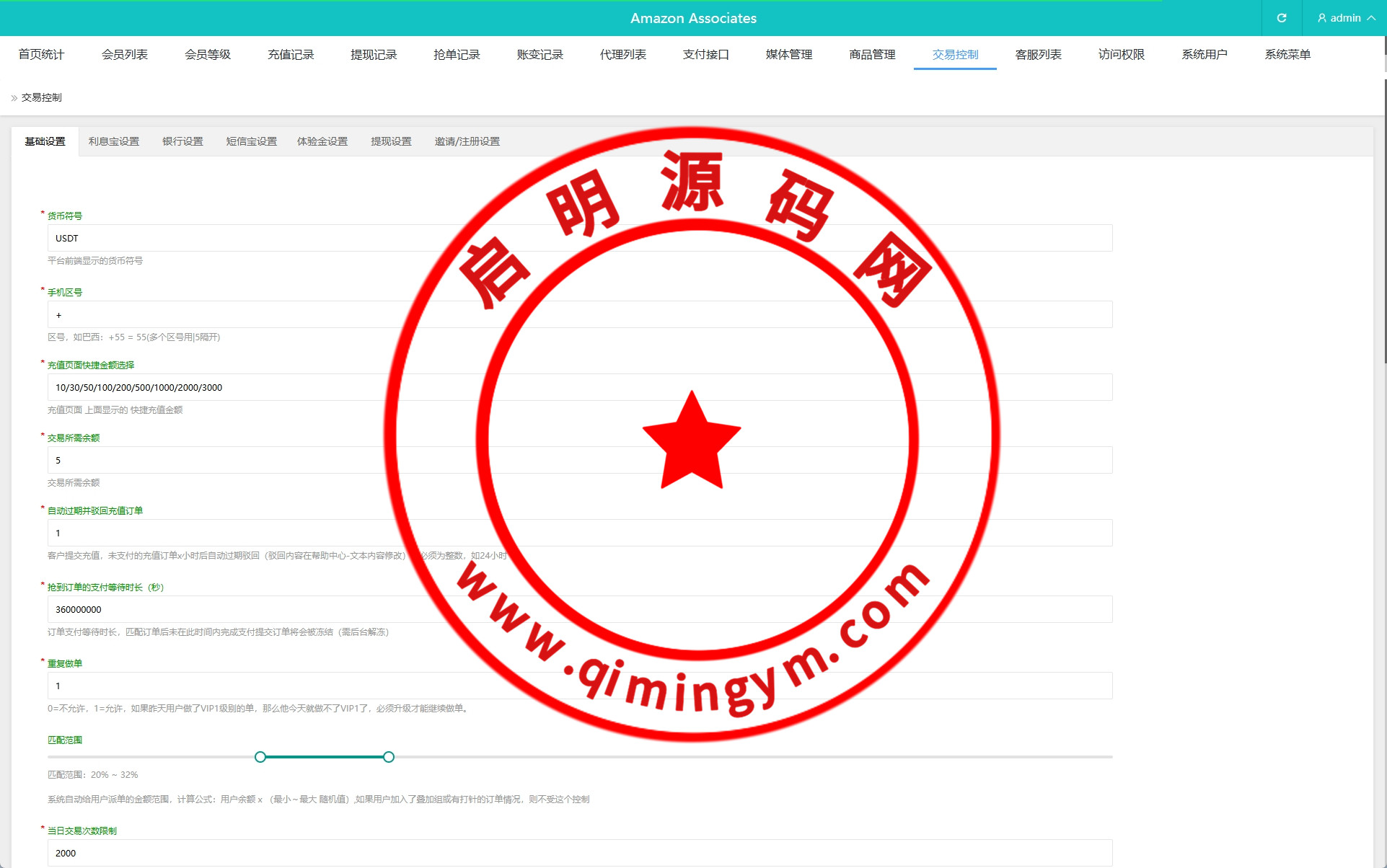Screen dimensions: 1387x868
Task: Expand the admin account dropdown chevron
Action: pos(1371,18)
